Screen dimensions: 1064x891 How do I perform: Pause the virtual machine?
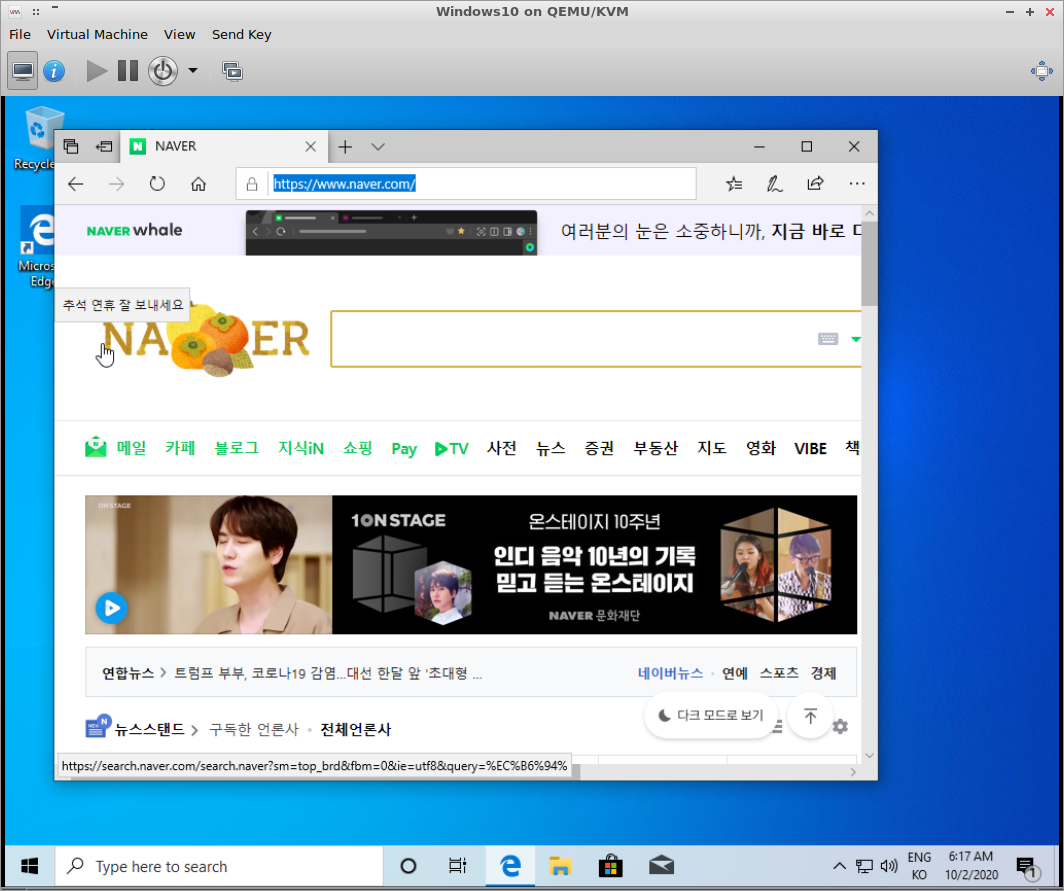click(x=128, y=71)
